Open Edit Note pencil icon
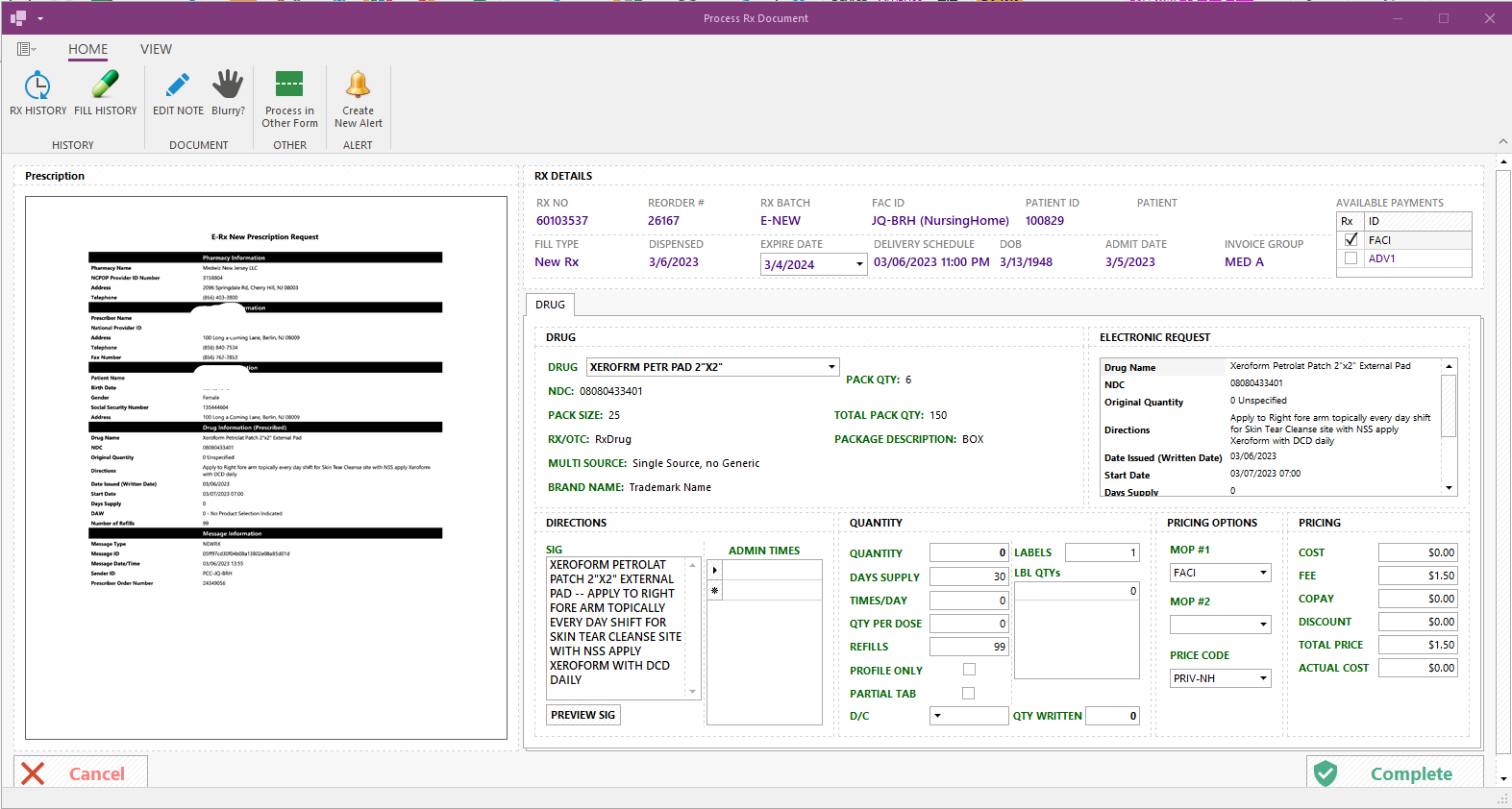1512x809 pixels. pos(178,86)
